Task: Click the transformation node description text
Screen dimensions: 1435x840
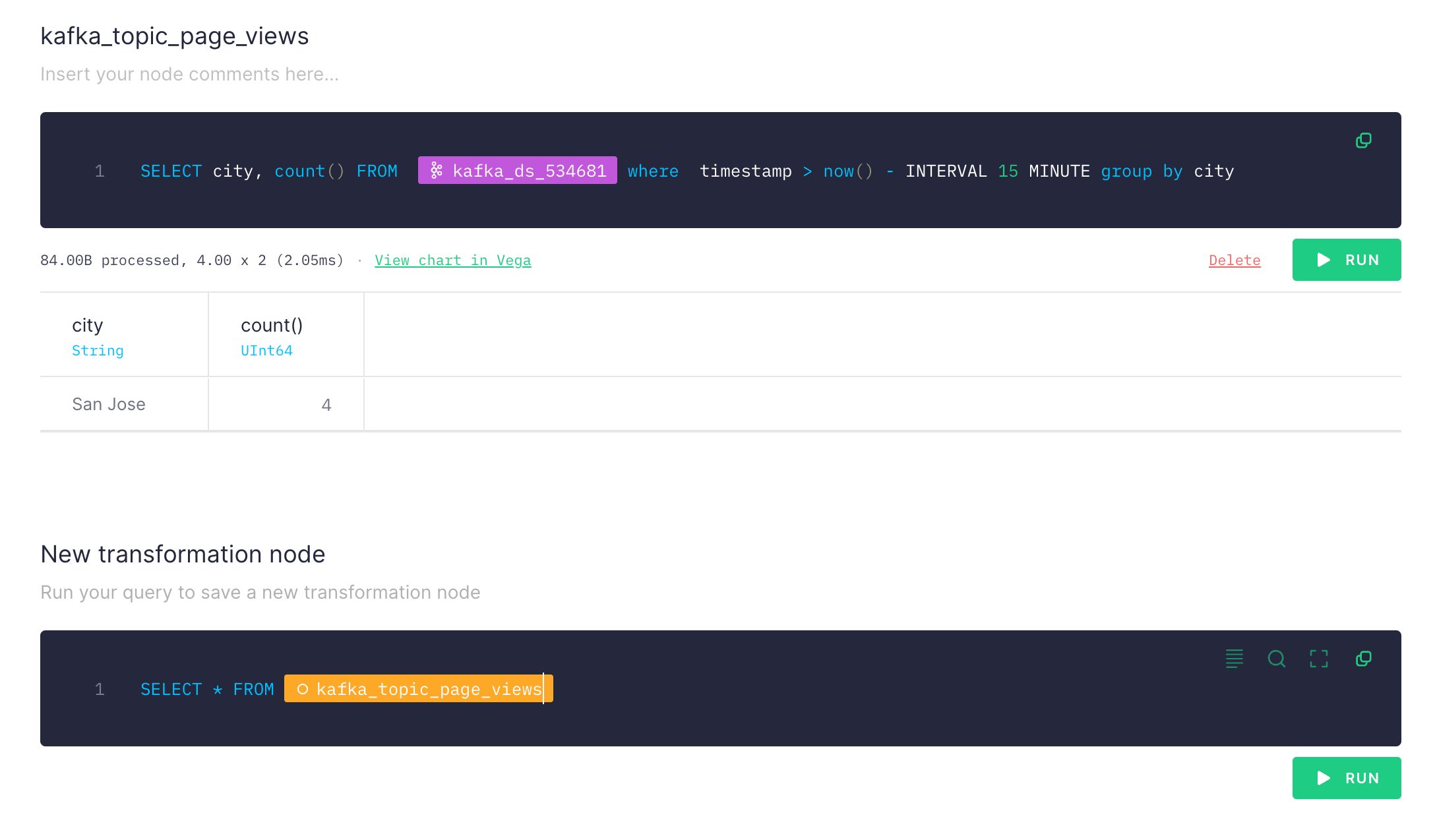Action: click(260, 593)
